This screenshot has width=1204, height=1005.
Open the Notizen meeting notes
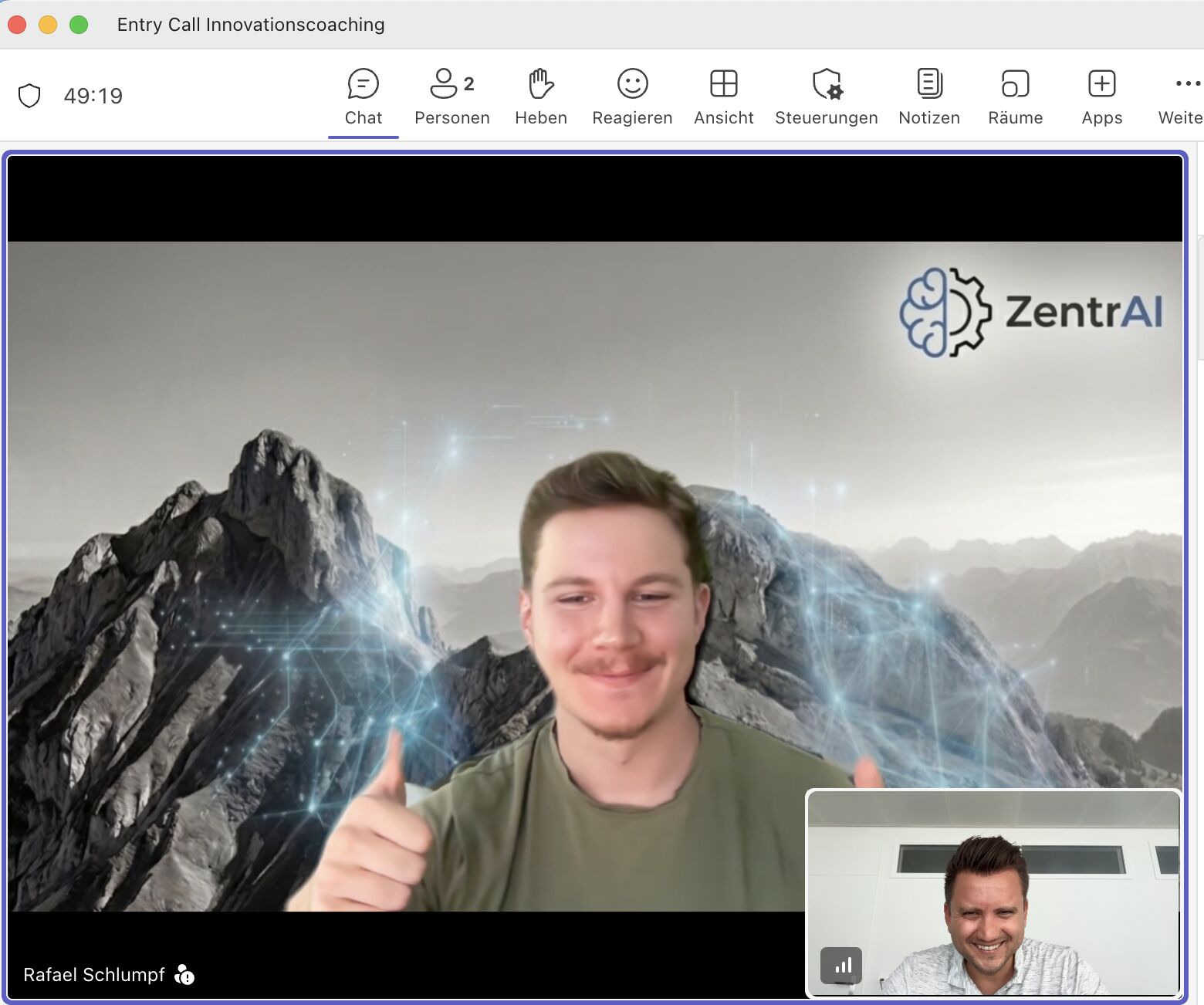[x=929, y=96]
